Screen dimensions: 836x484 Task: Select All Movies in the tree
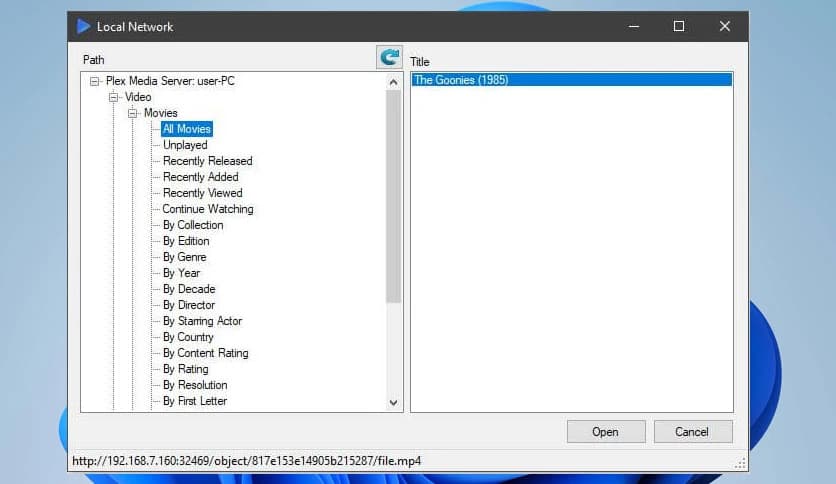[x=187, y=129]
